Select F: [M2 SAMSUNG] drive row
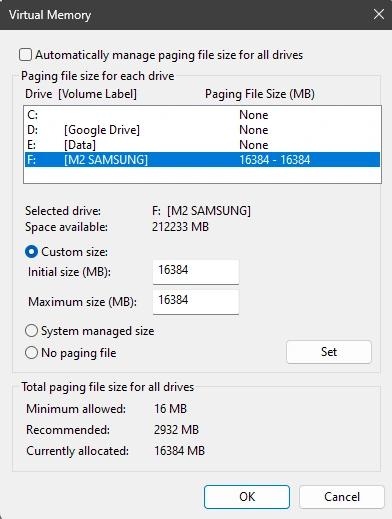The width and height of the screenshot is (392, 519). click(202, 160)
